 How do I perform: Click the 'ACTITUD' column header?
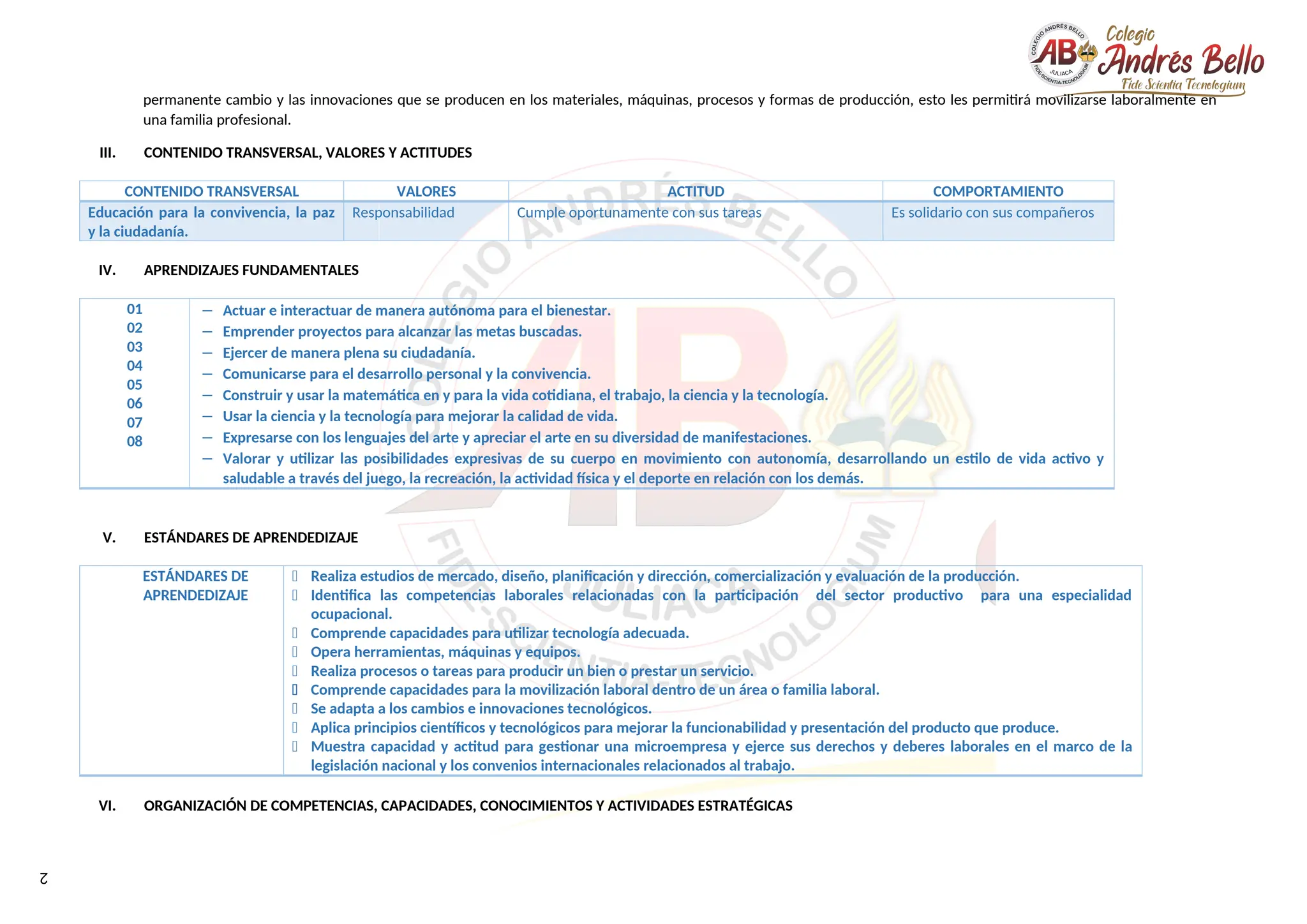(x=696, y=191)
